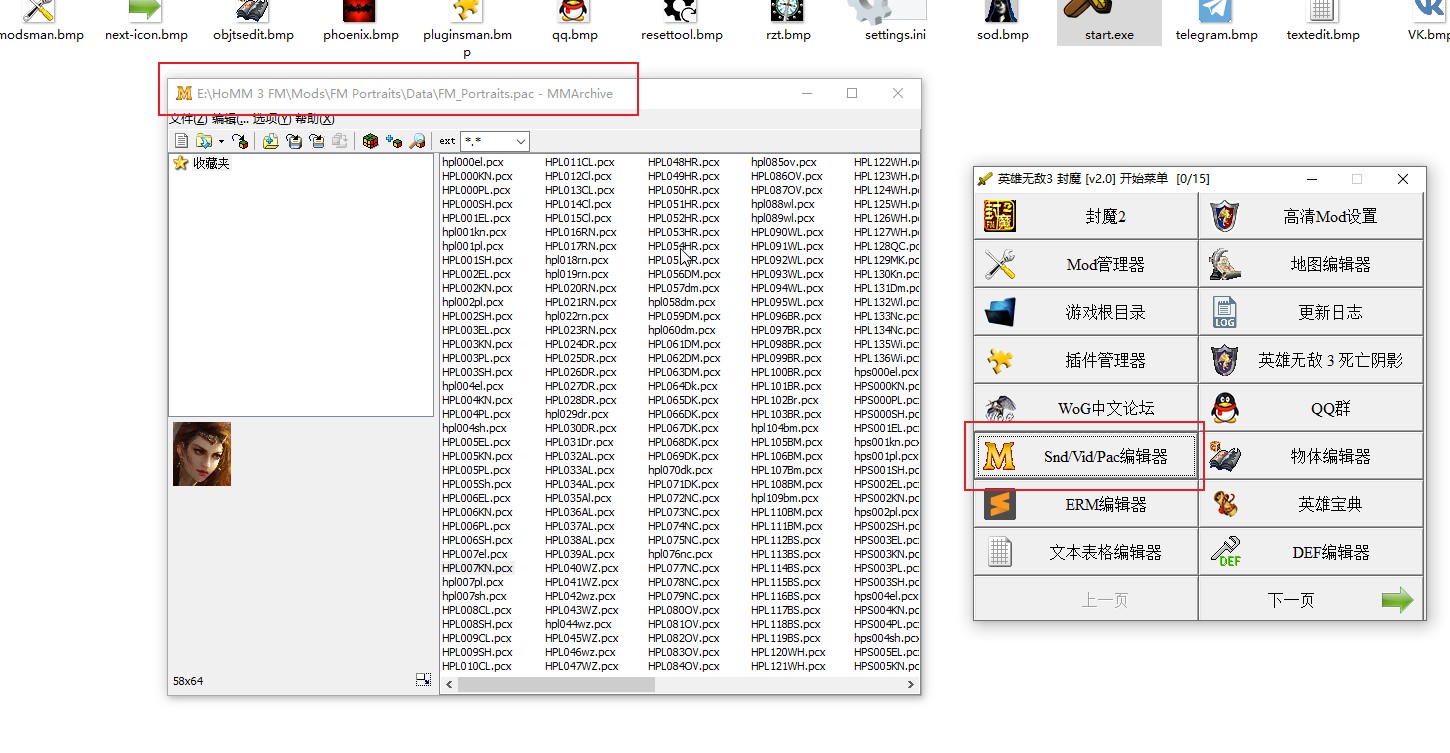
Task: Click the colored cube toolbar icon
Action: (371, 141)
